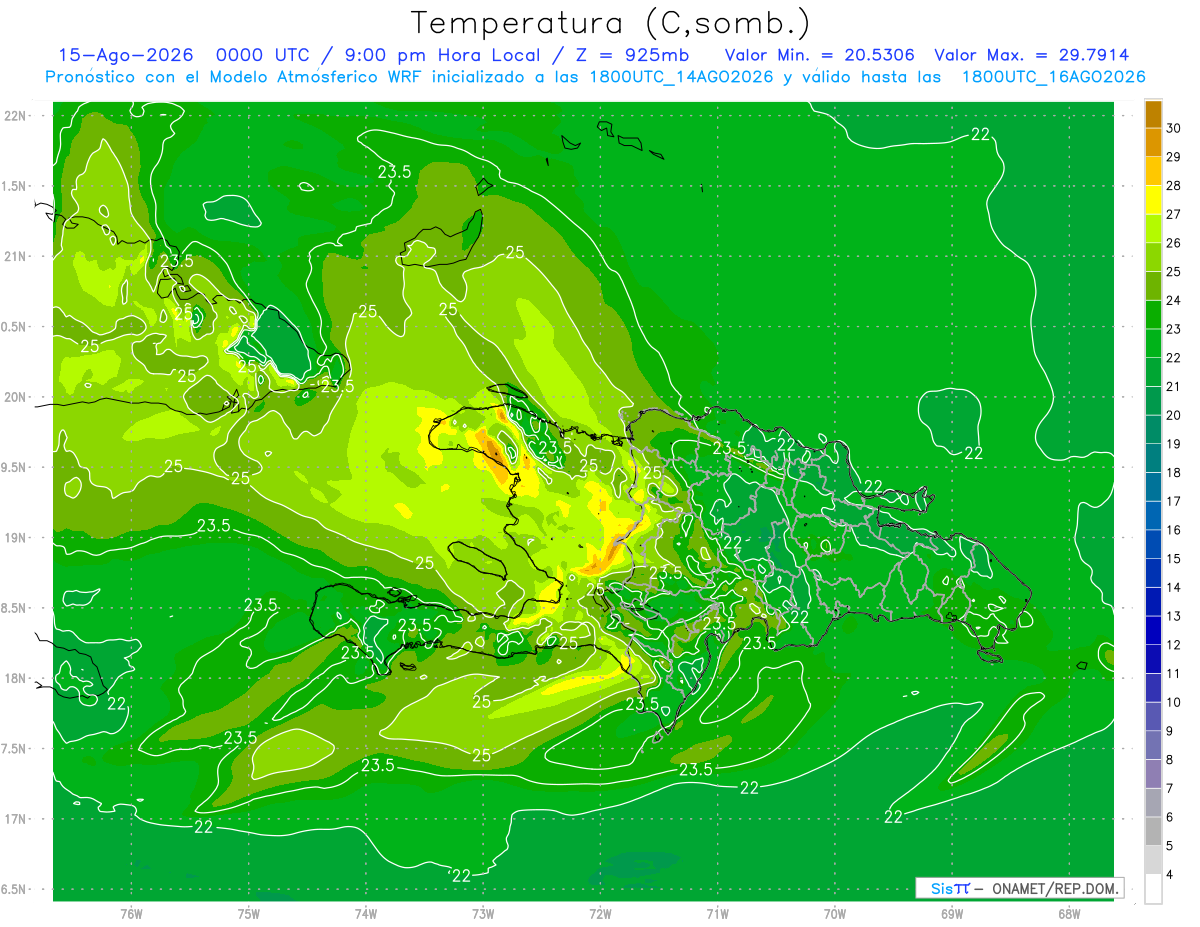Image resolution: width=1200 pixels, height=927 pixels.
Task: Click the "28" value on the color bar
Action: coord(1173,186)
